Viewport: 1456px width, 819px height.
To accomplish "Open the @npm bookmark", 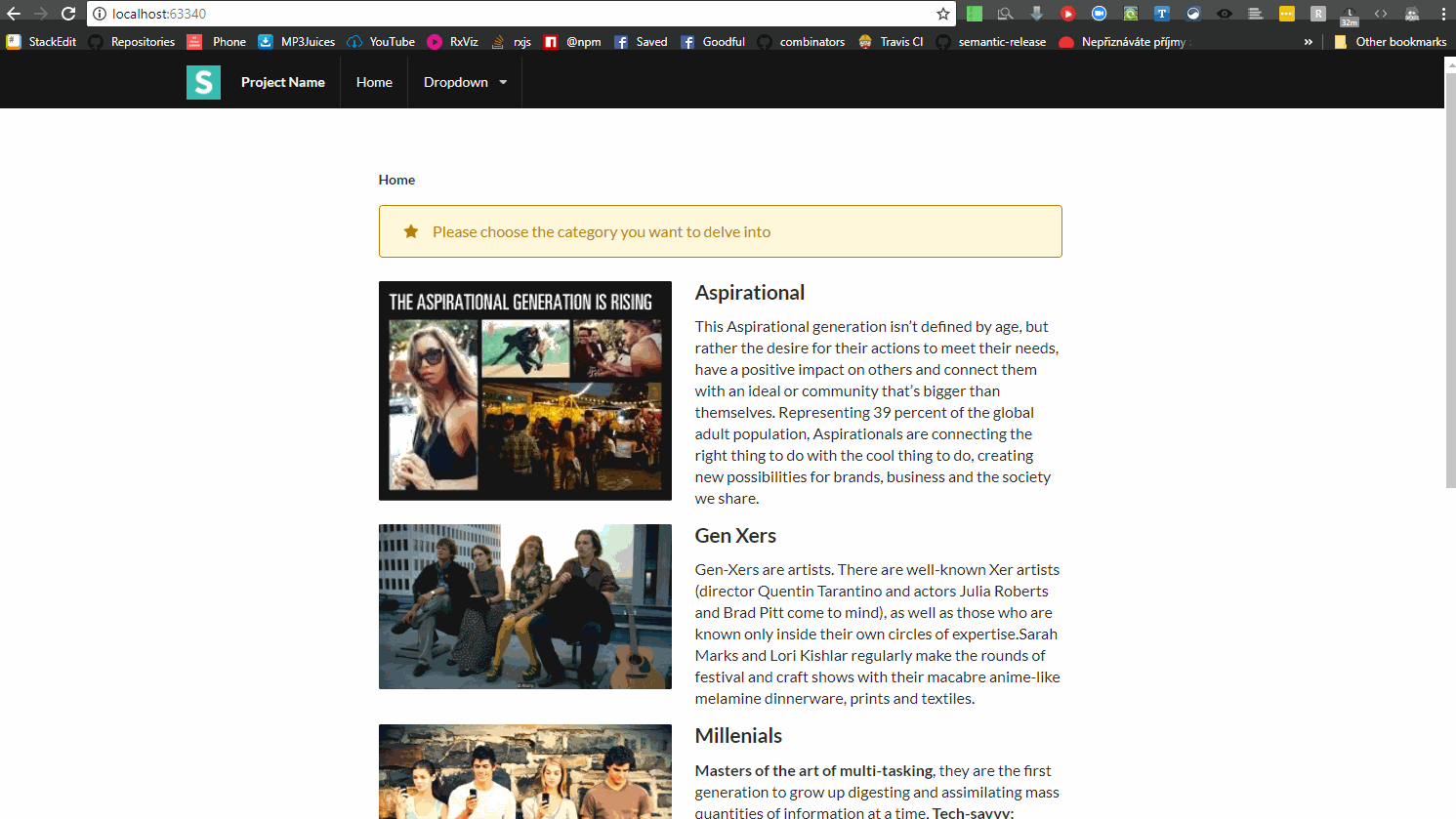I will [572, 42].
